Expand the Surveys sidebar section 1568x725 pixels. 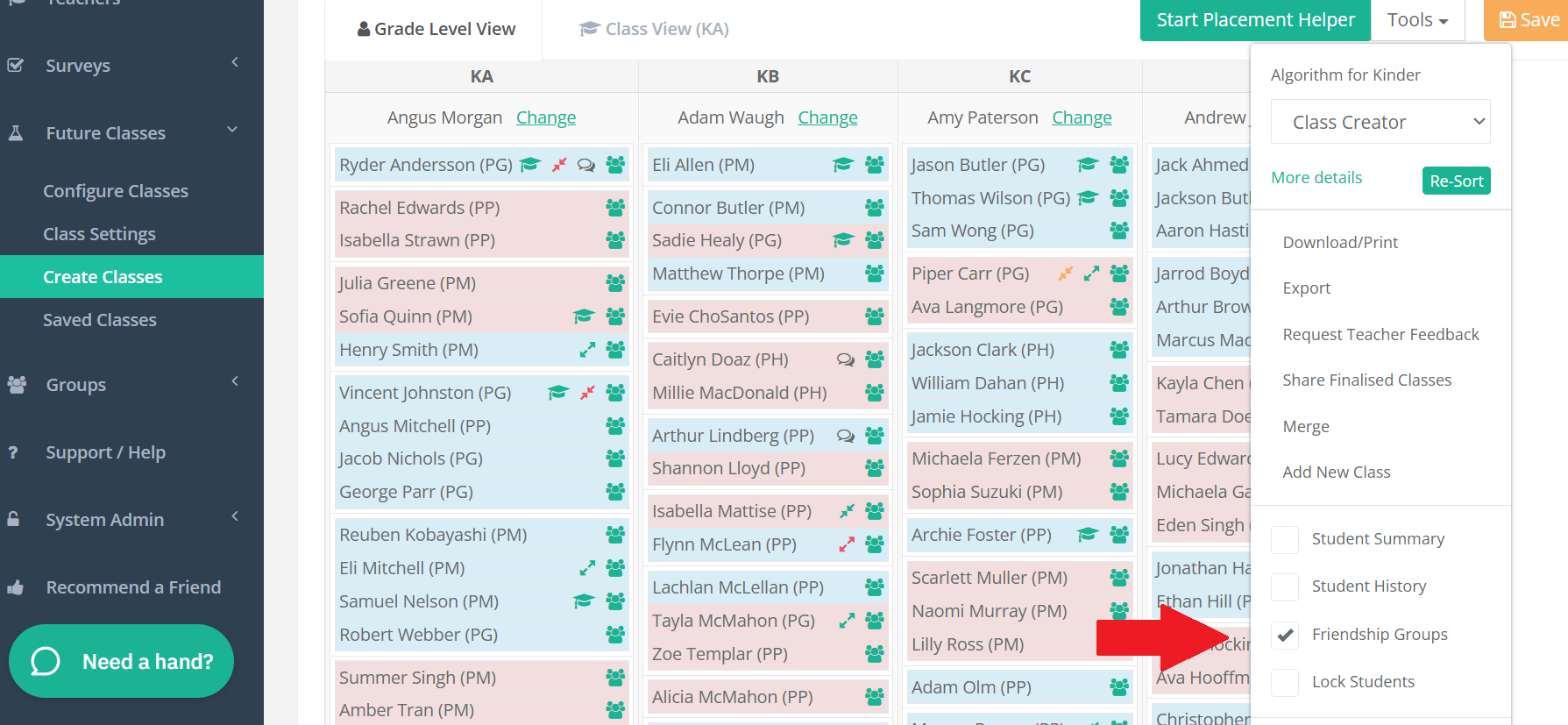(x=131, y=66)
